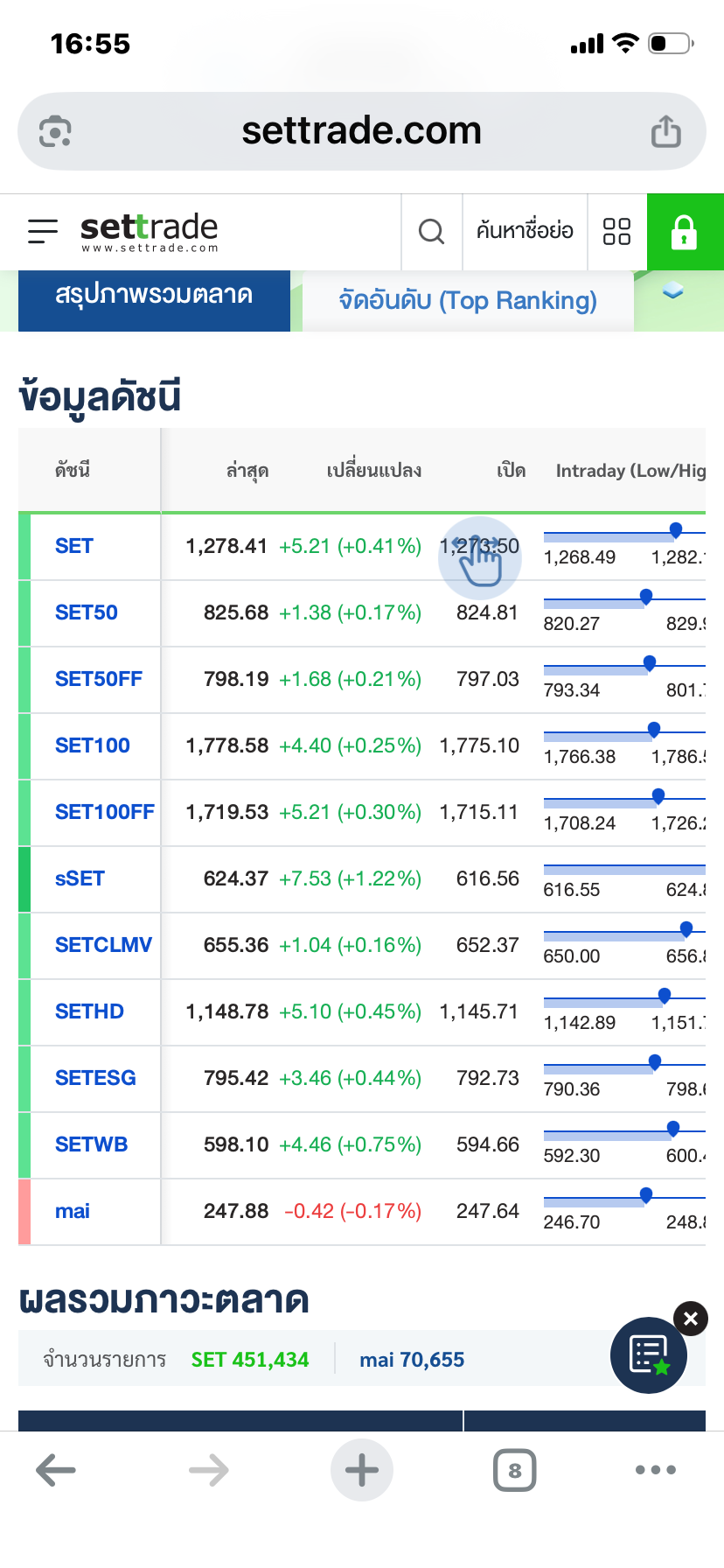Open the grid apps icon
The height and width of the screenshot is (1568, 724).
tap(616, 232)
